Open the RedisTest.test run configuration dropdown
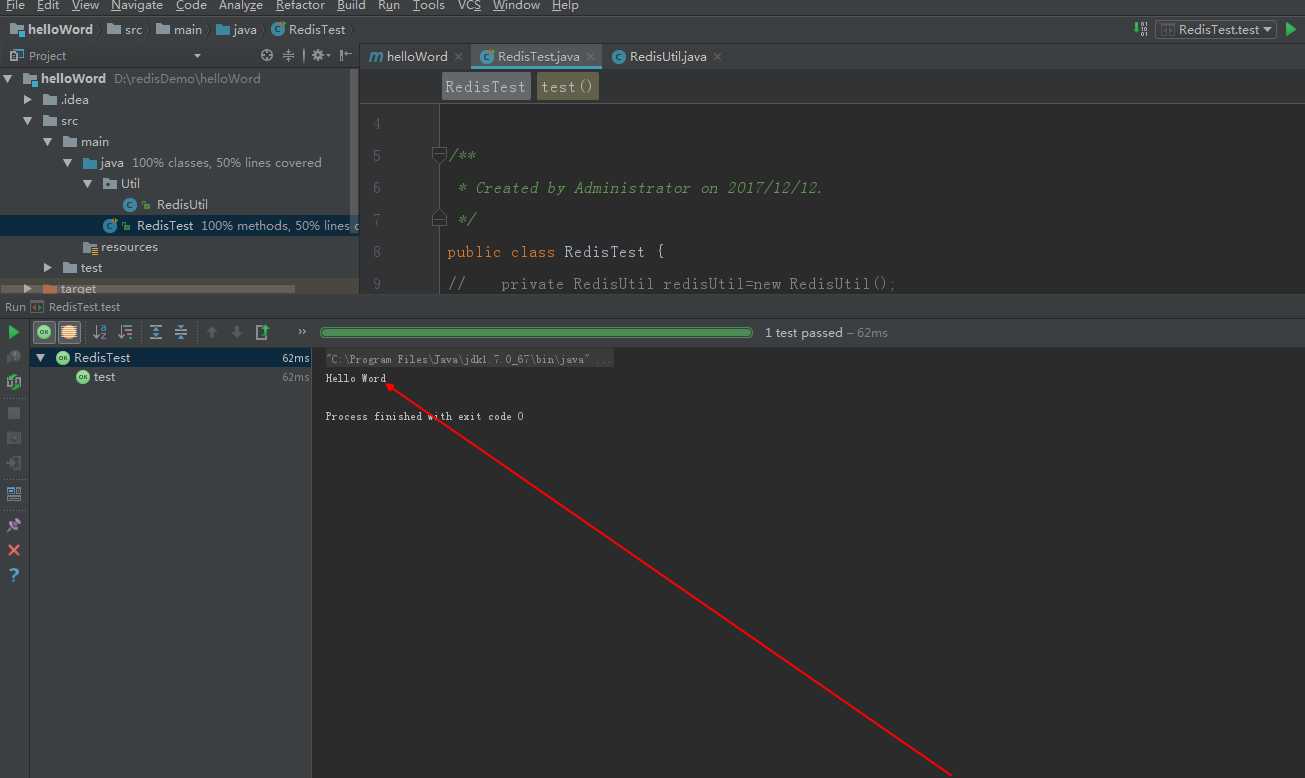The image size is (1305, 778). point(1216,29)
